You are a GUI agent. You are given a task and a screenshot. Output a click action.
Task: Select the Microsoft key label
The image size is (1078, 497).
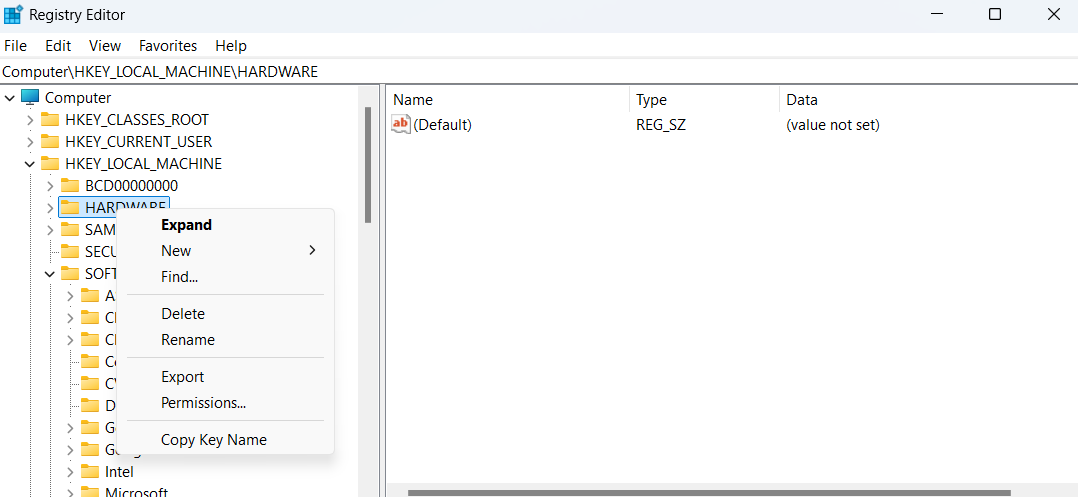136,492
